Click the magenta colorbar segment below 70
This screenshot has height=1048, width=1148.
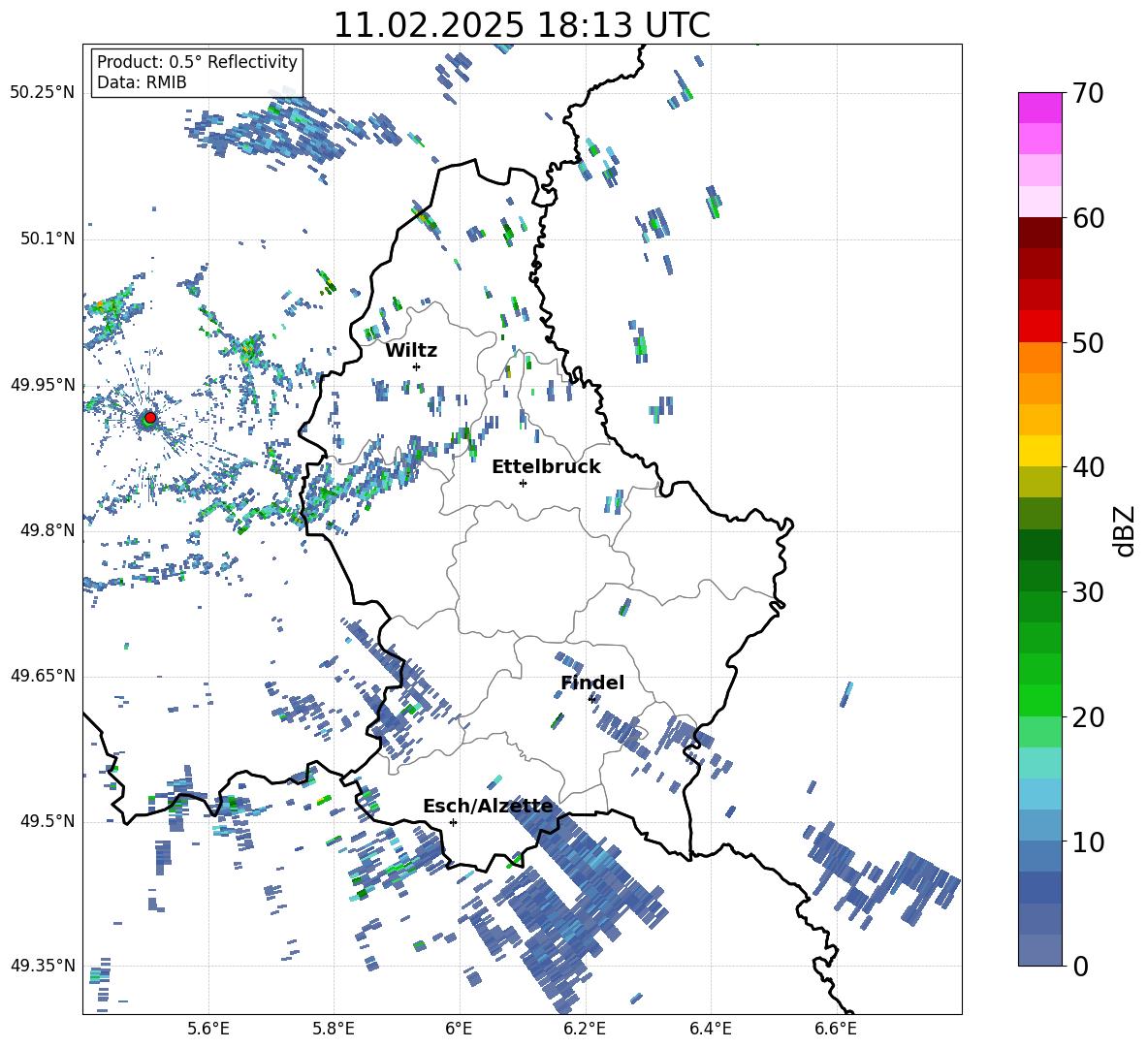click(x=1039, y=109)
